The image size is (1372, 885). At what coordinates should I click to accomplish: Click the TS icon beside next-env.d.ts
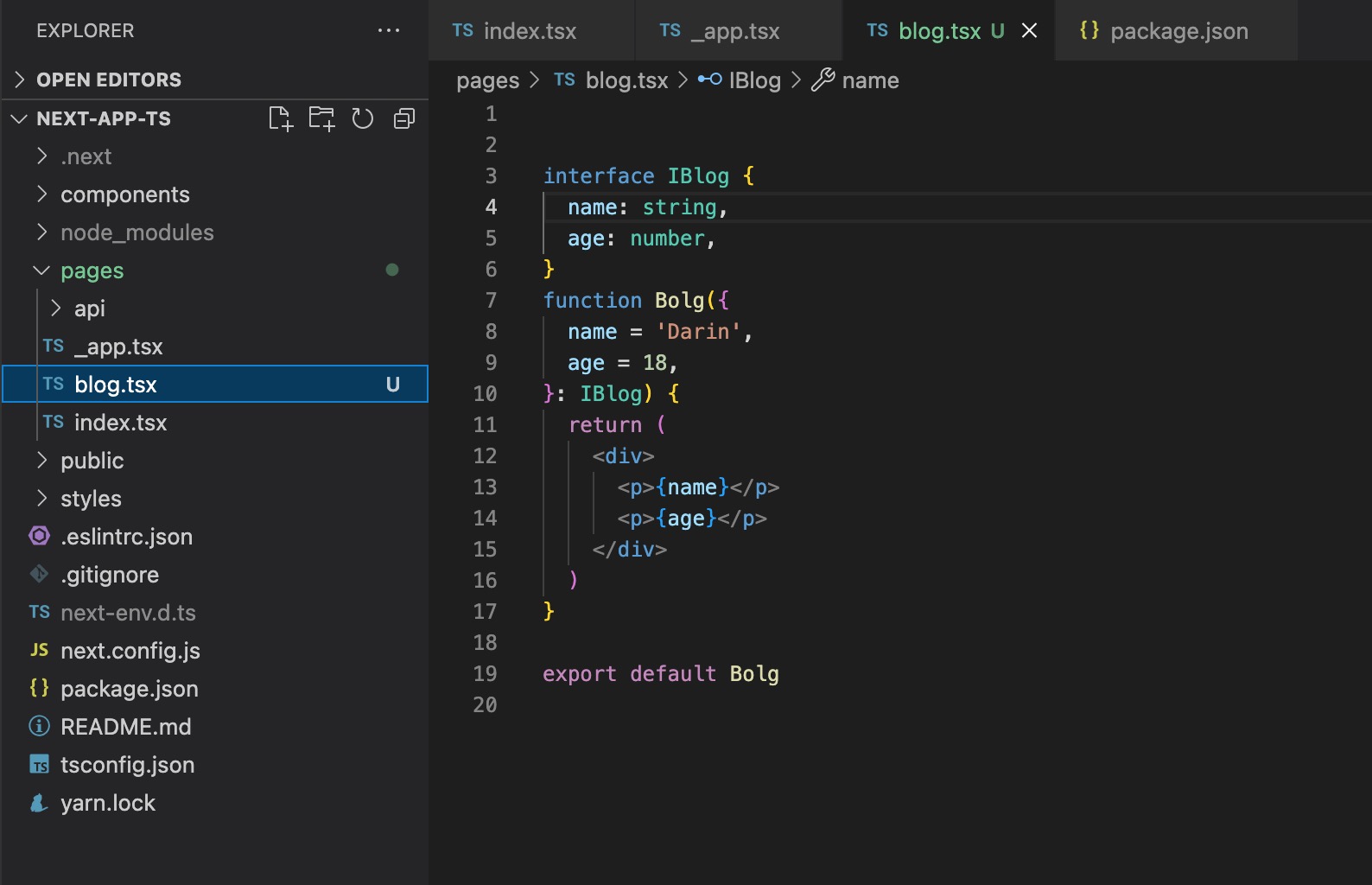(x=39, y=612)
